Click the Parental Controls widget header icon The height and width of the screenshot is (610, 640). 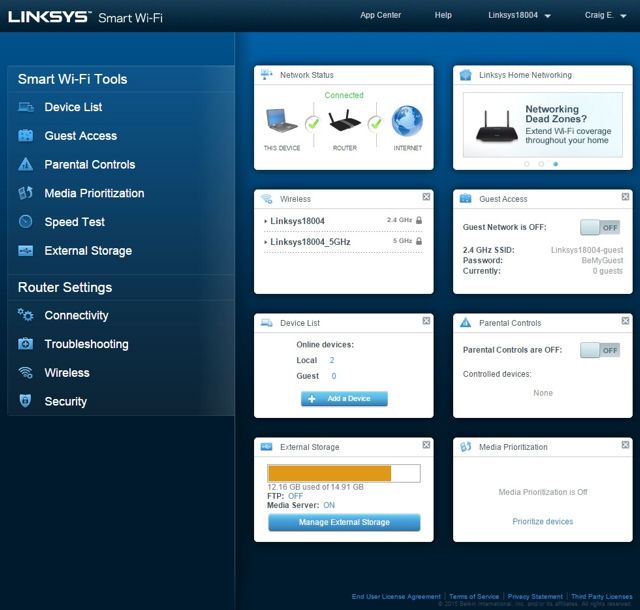pyautogui.click(x=466, y=323)
